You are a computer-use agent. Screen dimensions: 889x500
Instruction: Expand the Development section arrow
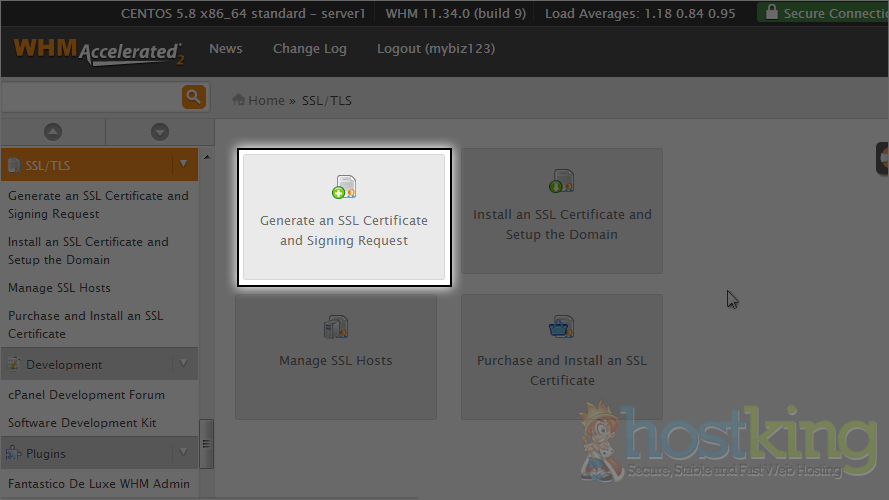pos(183,364)
